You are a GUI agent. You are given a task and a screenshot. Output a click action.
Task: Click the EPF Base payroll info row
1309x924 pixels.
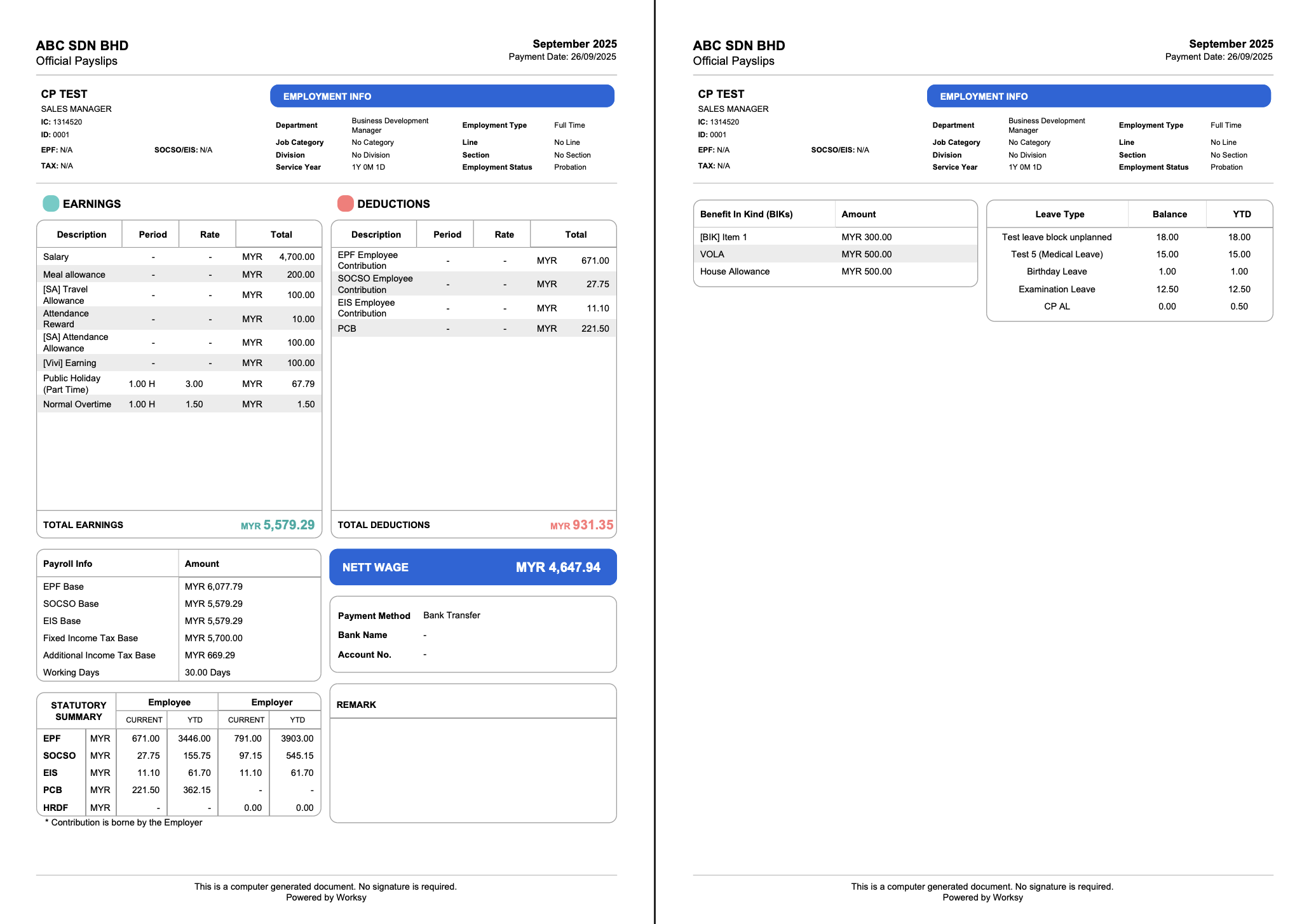178,587
